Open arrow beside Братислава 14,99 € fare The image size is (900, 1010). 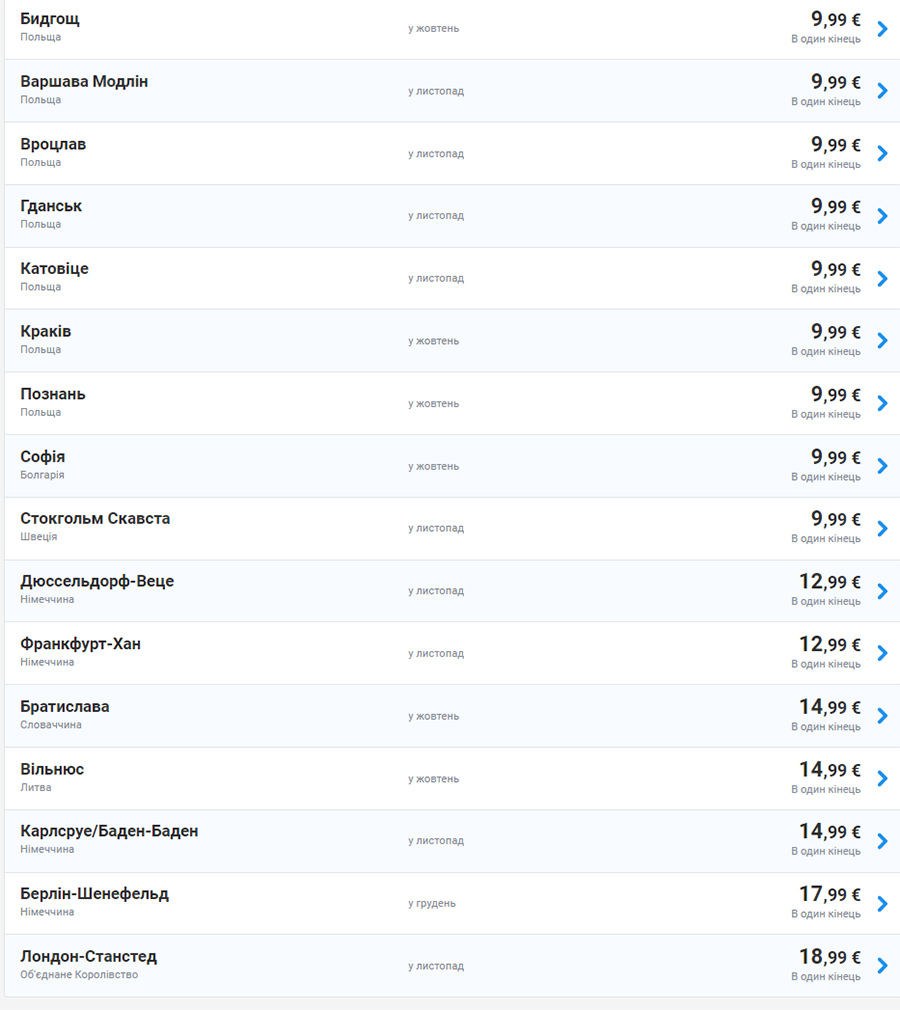[883, 716]
